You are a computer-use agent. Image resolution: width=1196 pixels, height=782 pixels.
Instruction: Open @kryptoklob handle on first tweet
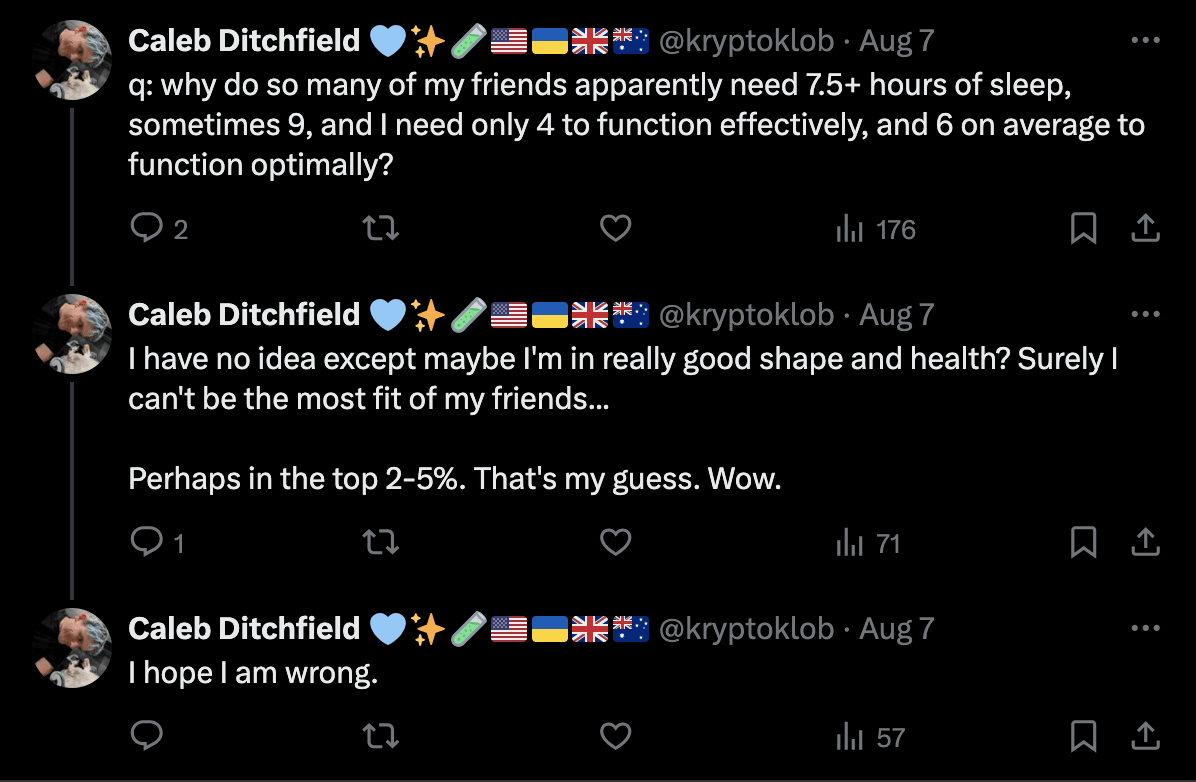(x=745, y=41)
